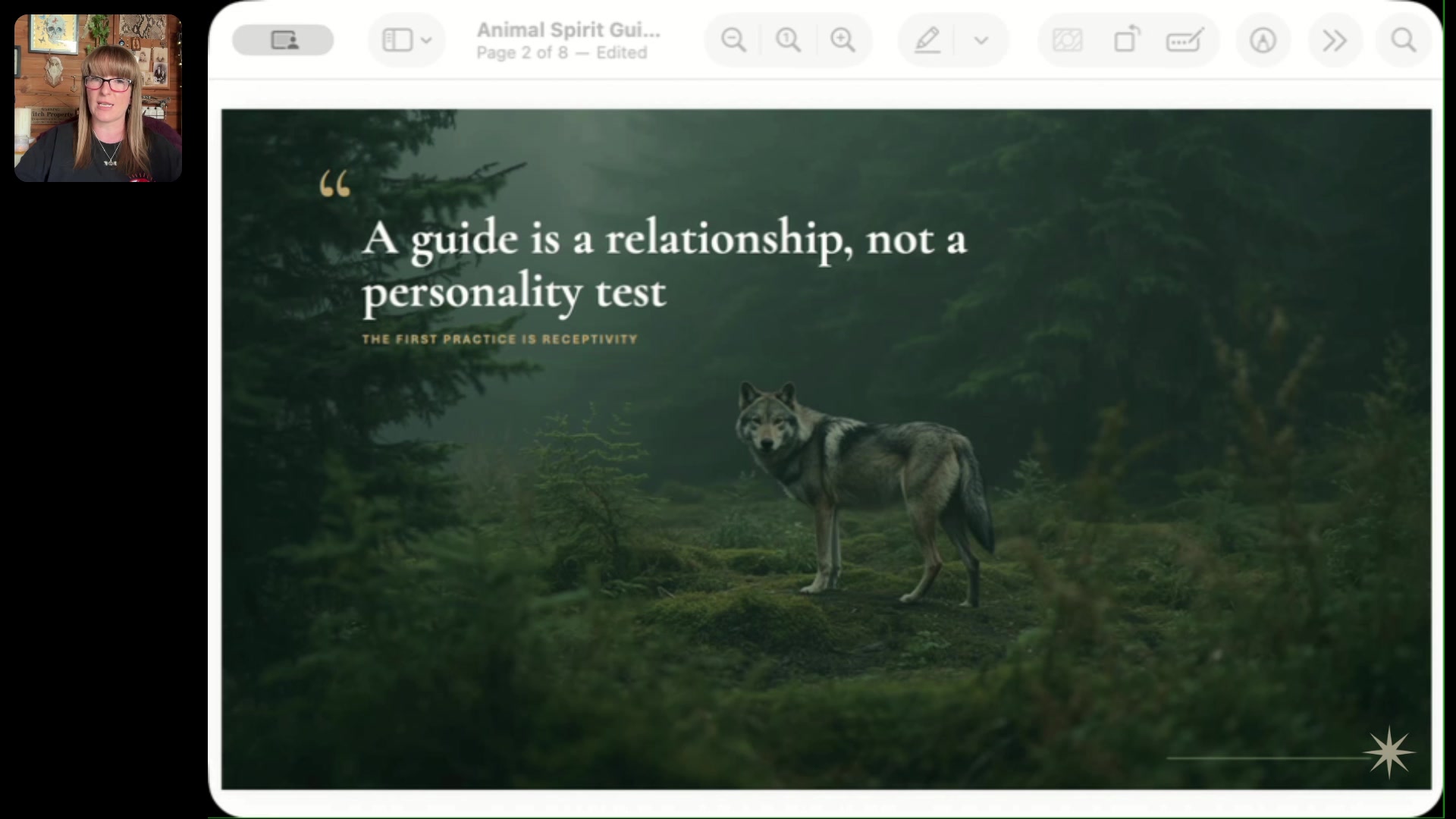Screen dimensions: 1456x819
Task: Click the Remove Background icon
Action: pos(1067,40)
